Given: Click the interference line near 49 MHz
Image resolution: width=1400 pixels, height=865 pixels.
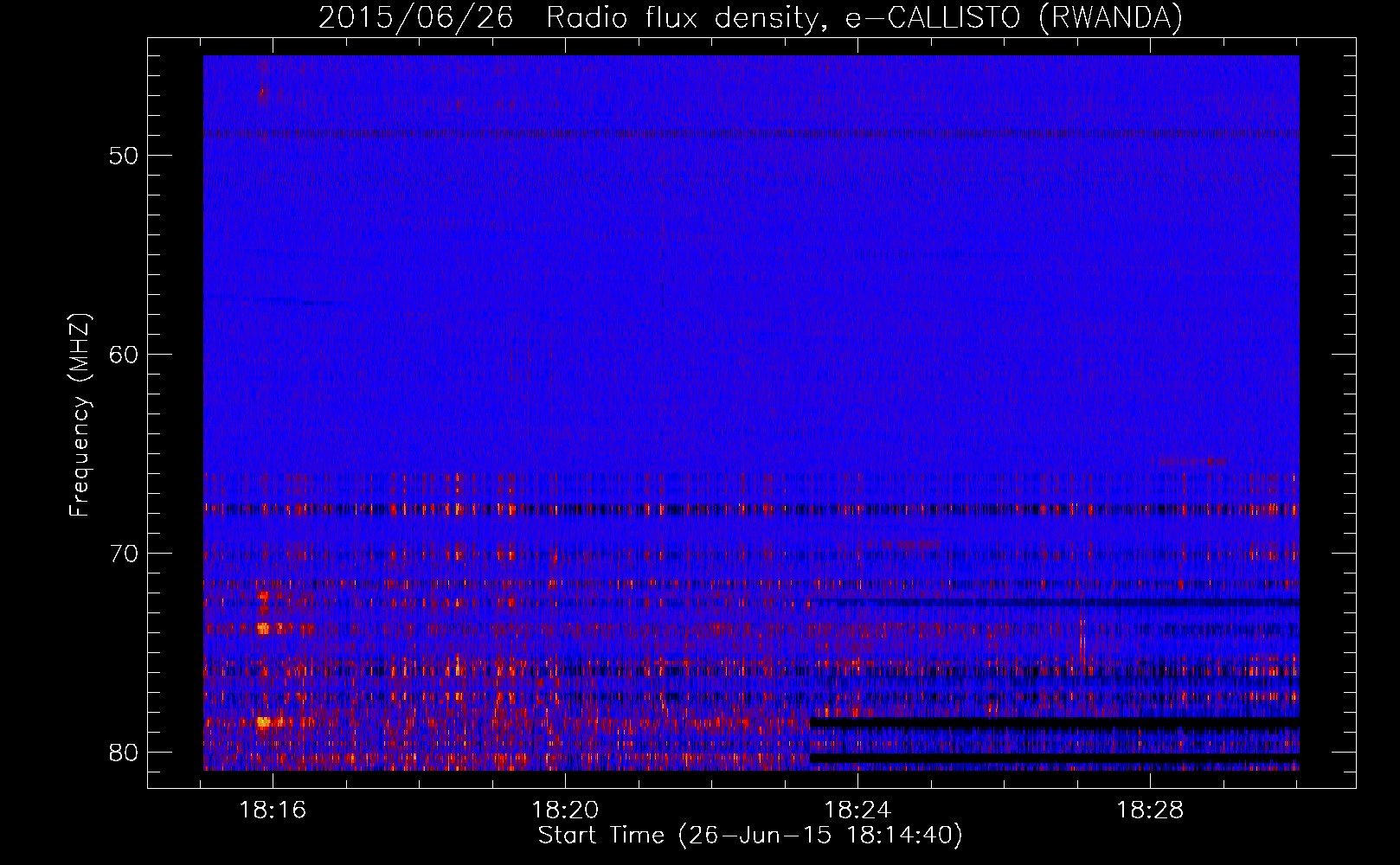Looking at the screenshot, I should click(751, 134).
